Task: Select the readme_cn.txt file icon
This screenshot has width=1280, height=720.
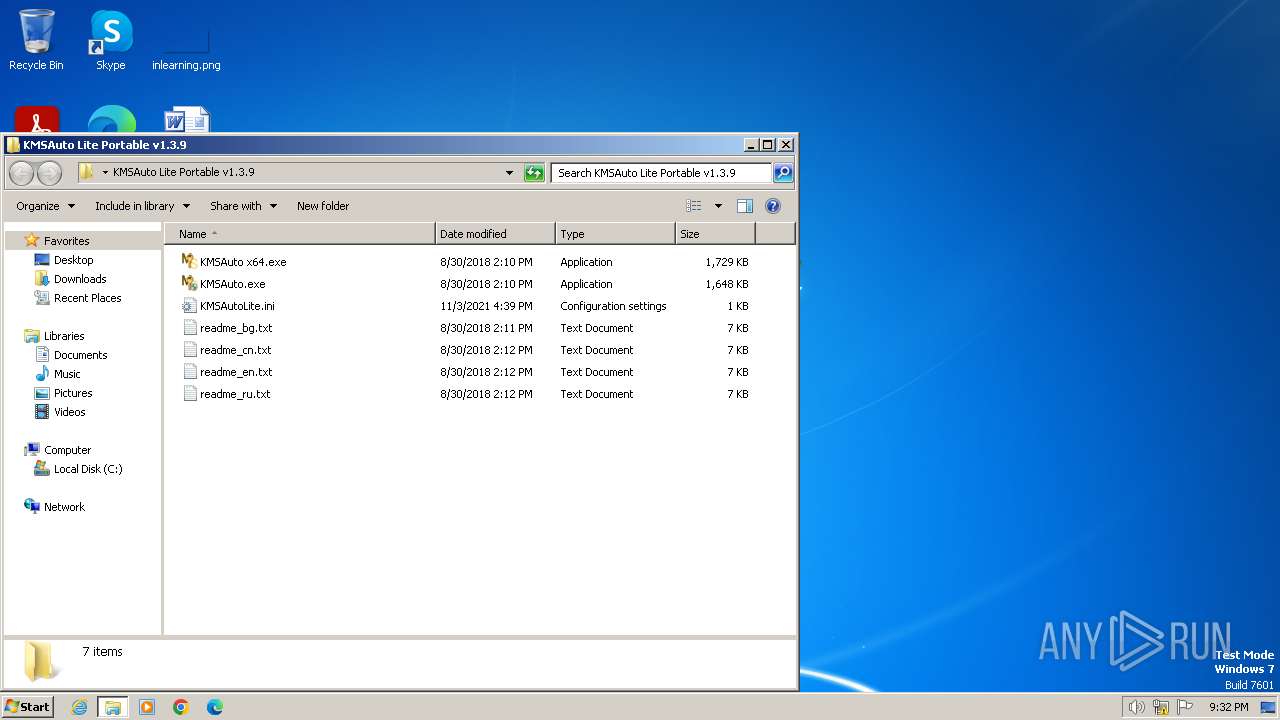Action: (x=189, y=349)
